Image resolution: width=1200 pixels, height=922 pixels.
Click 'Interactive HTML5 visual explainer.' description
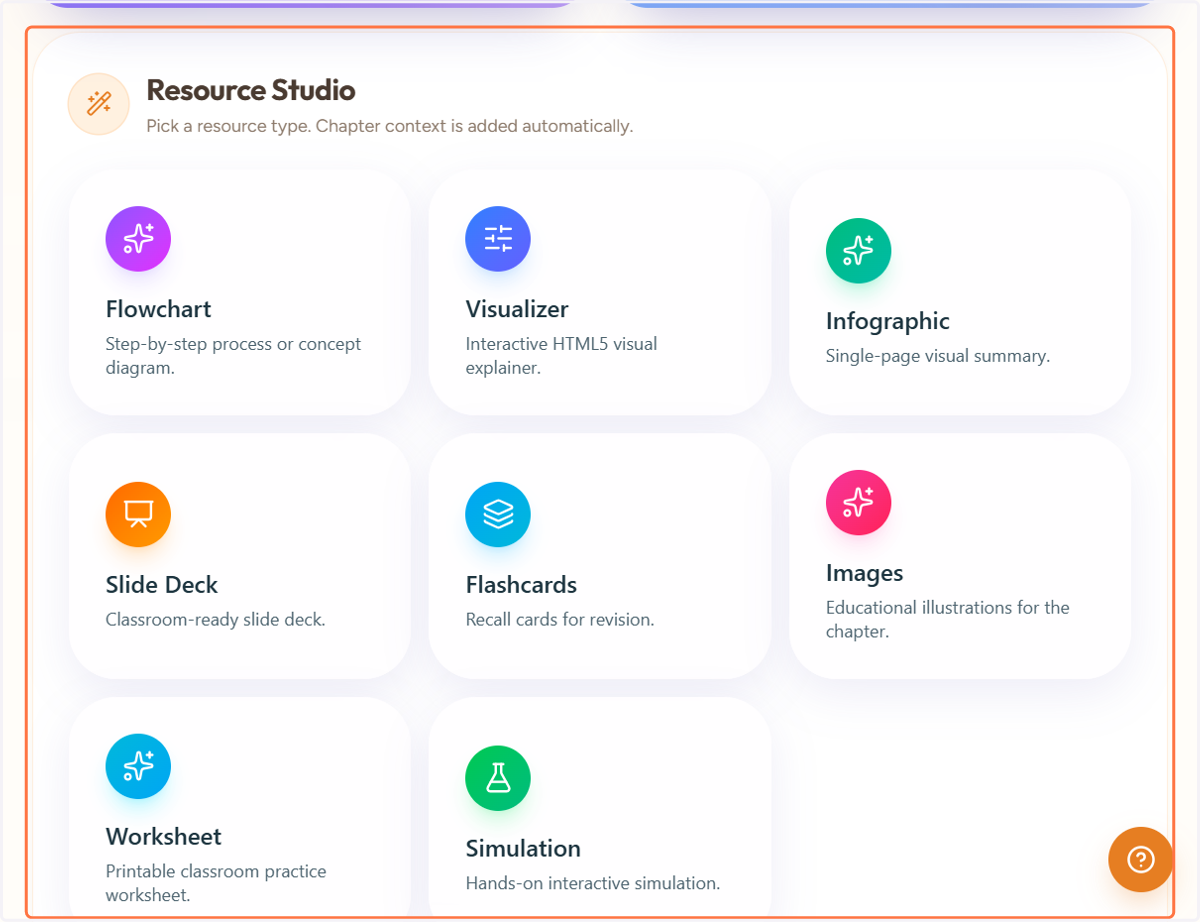click(561, 356)
